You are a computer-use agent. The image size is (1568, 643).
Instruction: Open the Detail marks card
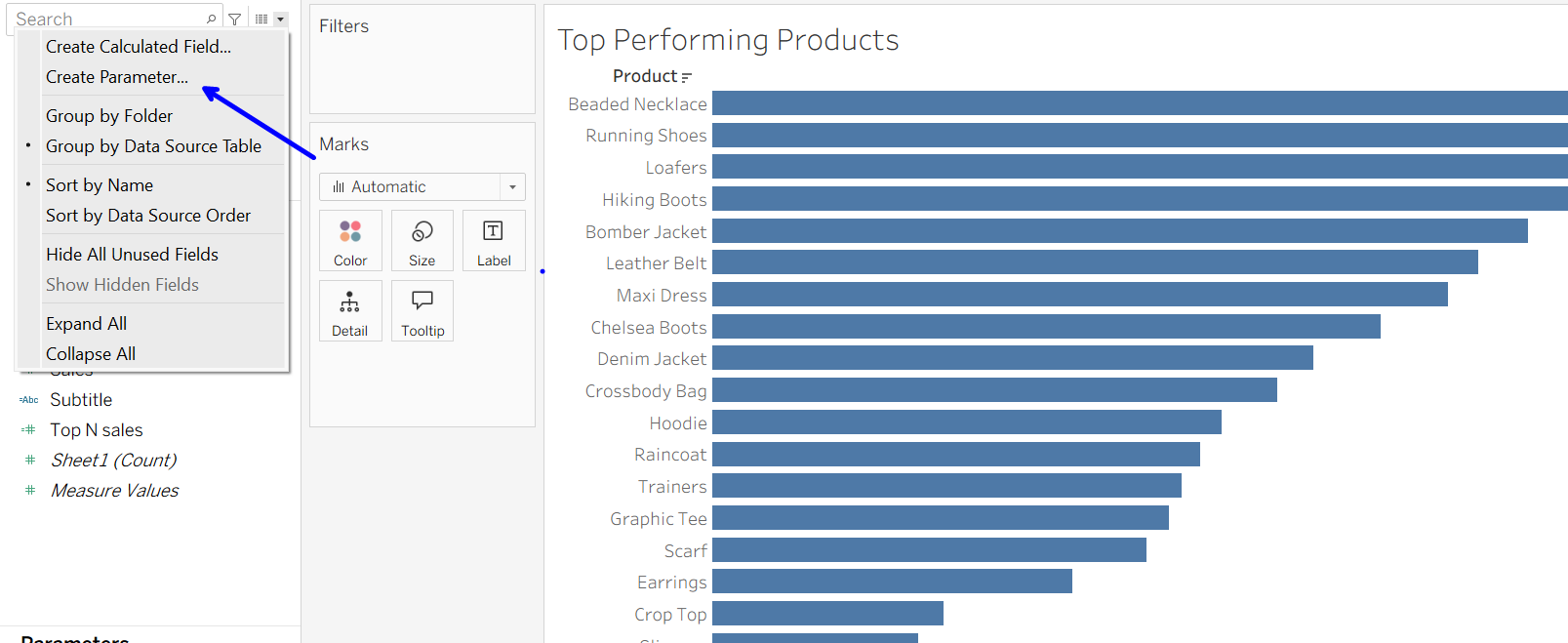(350, 311)
